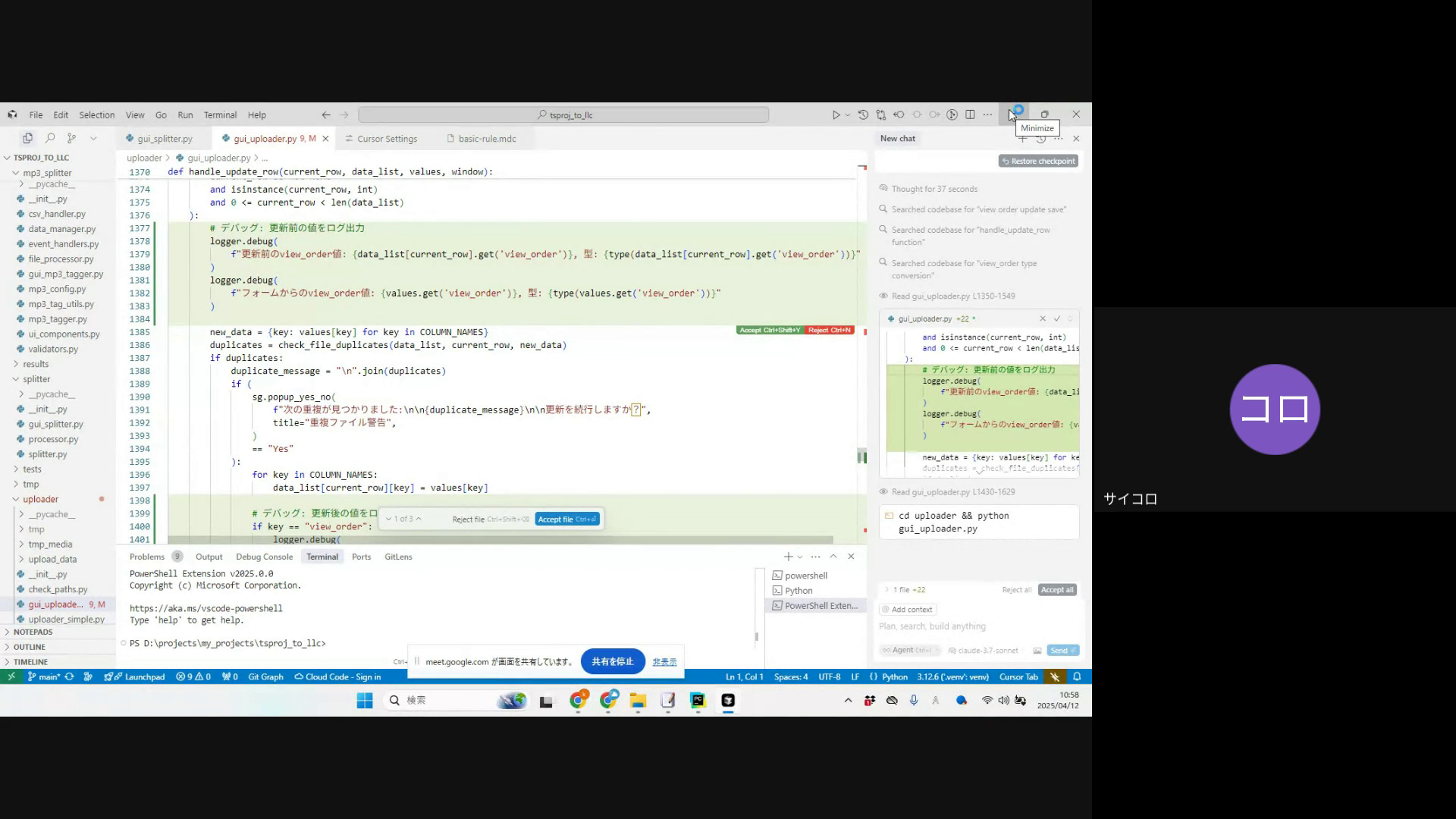Click the Restore checkpoint button
This screenshot has width=1456, height=819.
tap(1038, 161)
